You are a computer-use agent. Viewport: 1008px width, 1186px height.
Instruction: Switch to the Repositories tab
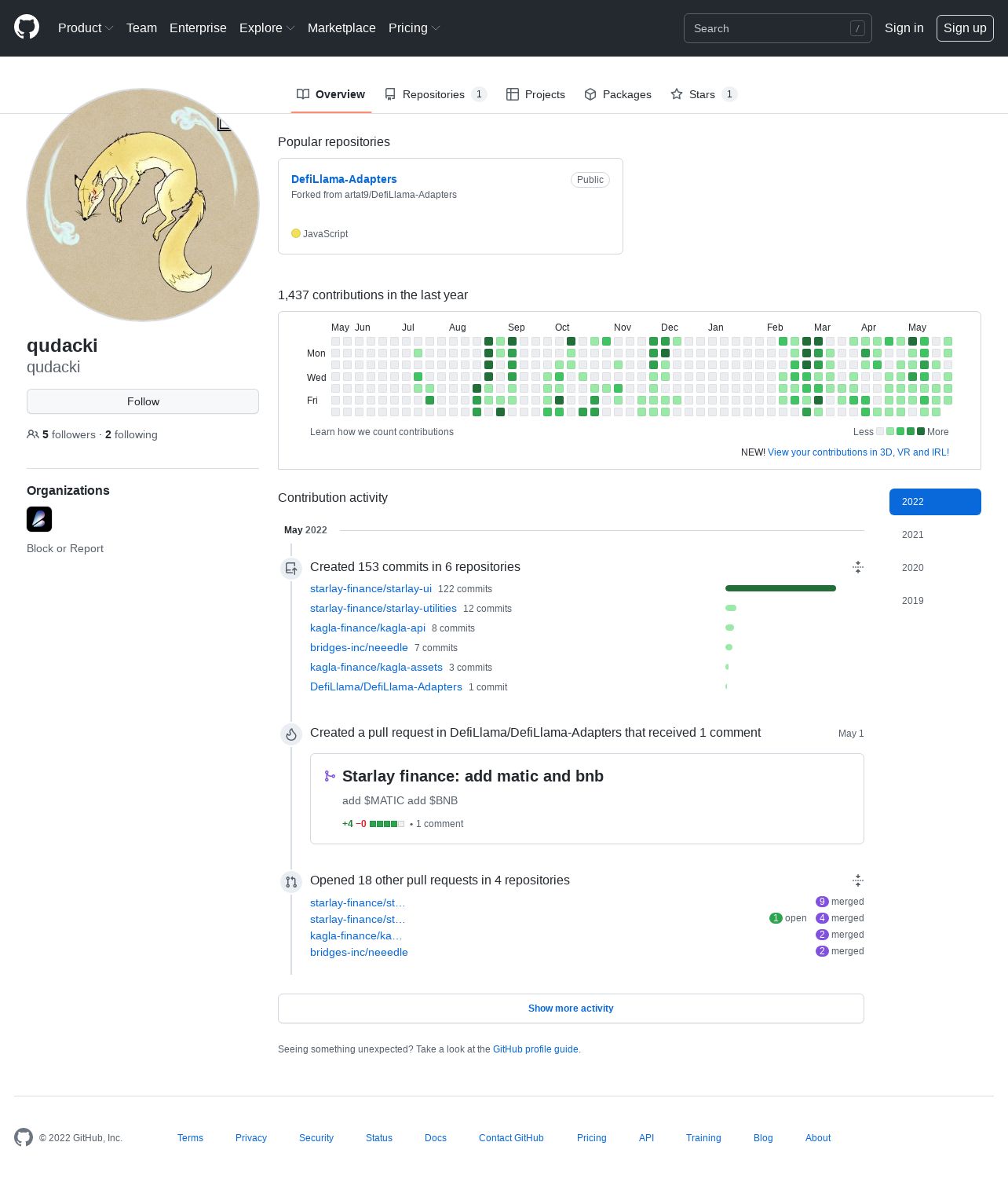pyautogui.click(x=436, y=94)
